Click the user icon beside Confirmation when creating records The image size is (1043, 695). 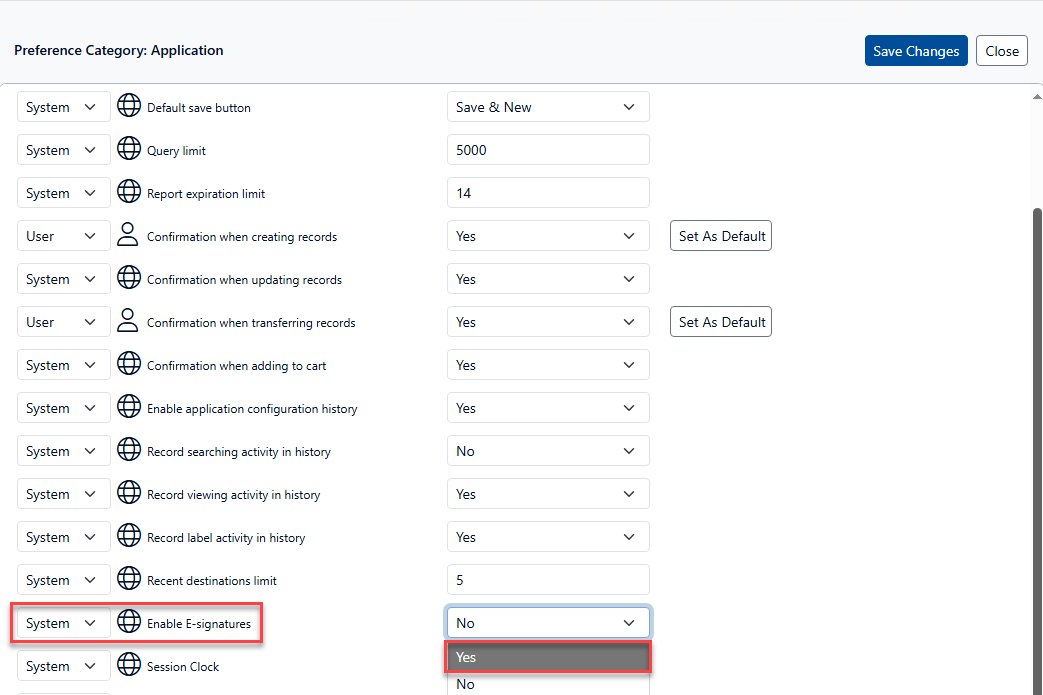click(128, 235)
